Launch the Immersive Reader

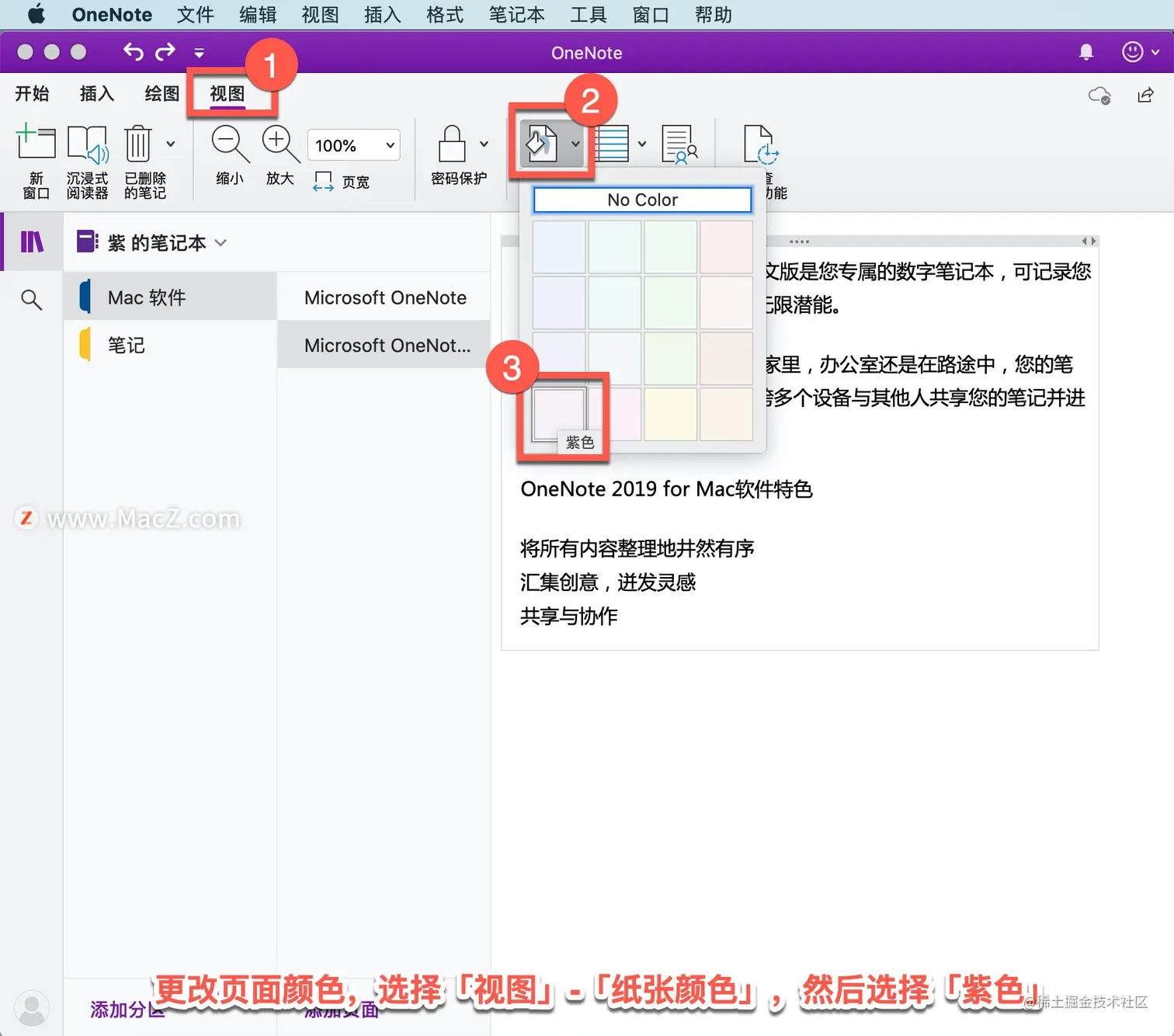(87, 162)
